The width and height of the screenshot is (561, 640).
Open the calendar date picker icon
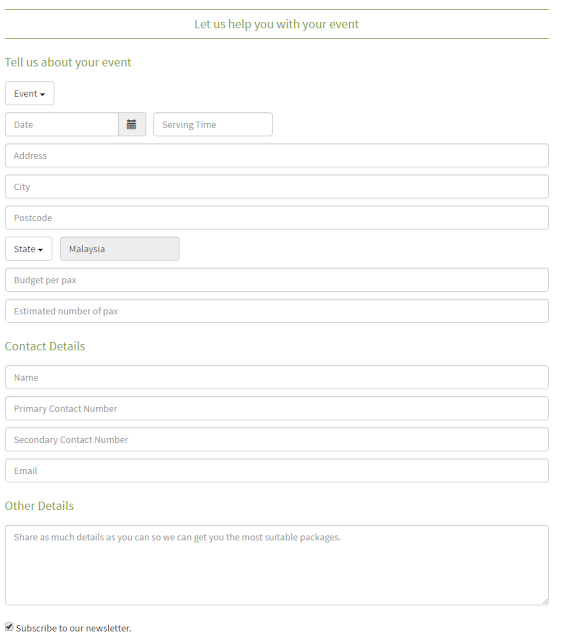point(132,124)
